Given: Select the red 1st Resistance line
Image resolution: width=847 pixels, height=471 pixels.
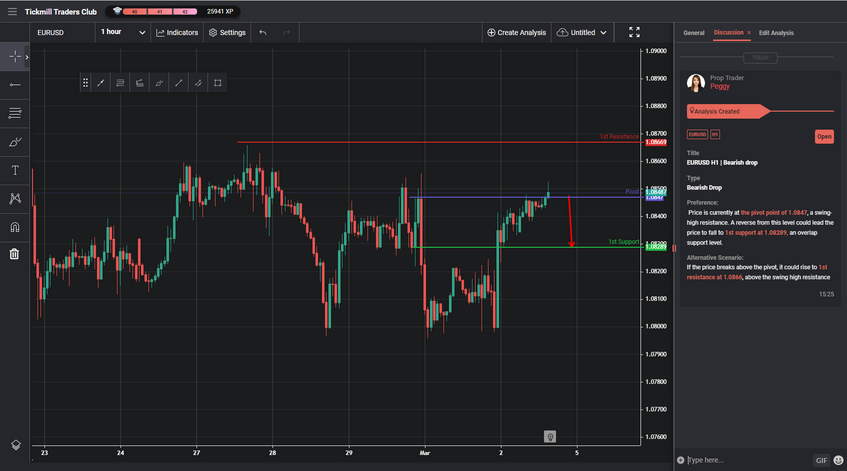Looking at the screenshot, I should (x=438, y=142).
